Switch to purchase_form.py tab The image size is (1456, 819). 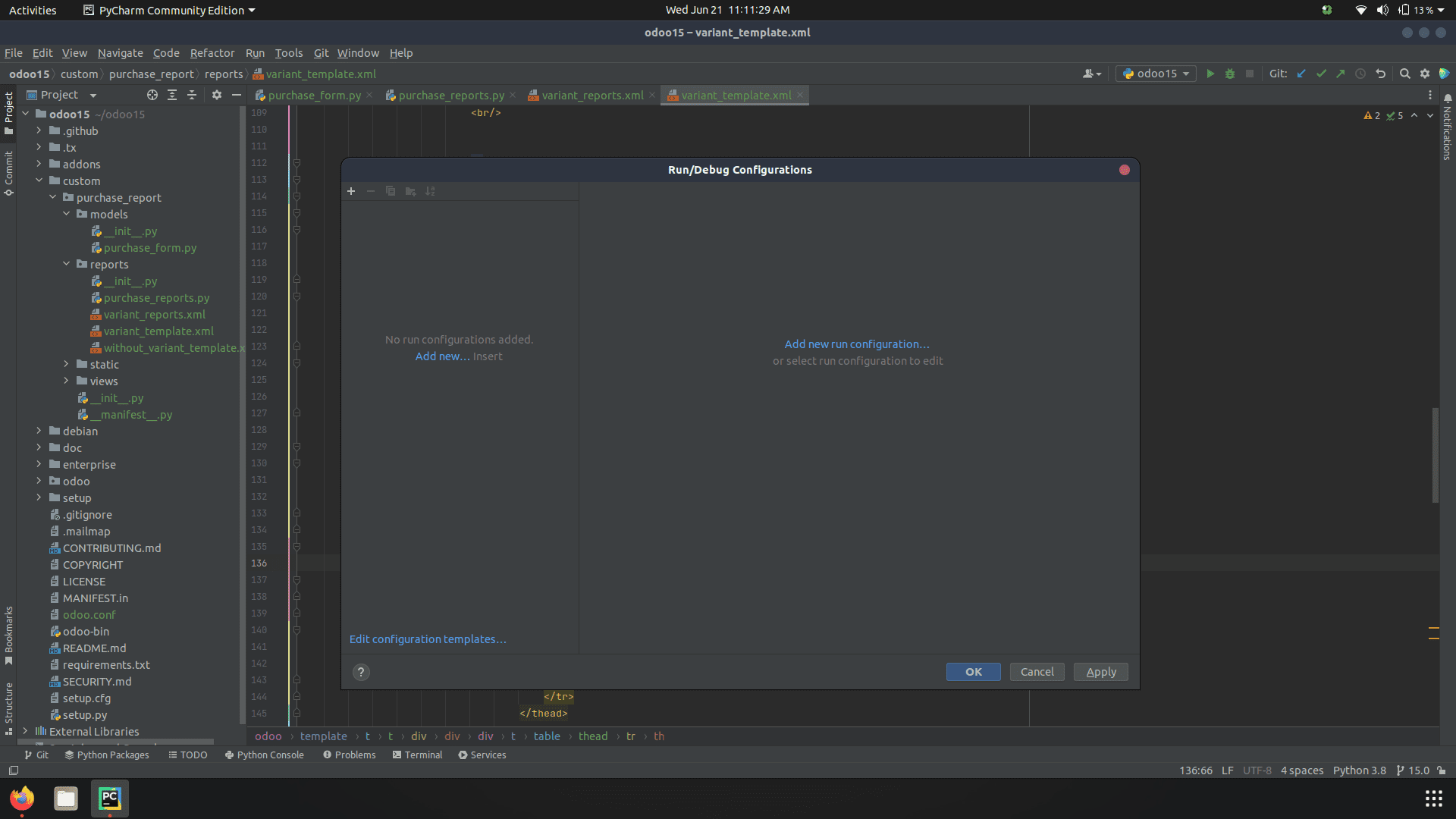pyautogui.click(x=314, y=96)
